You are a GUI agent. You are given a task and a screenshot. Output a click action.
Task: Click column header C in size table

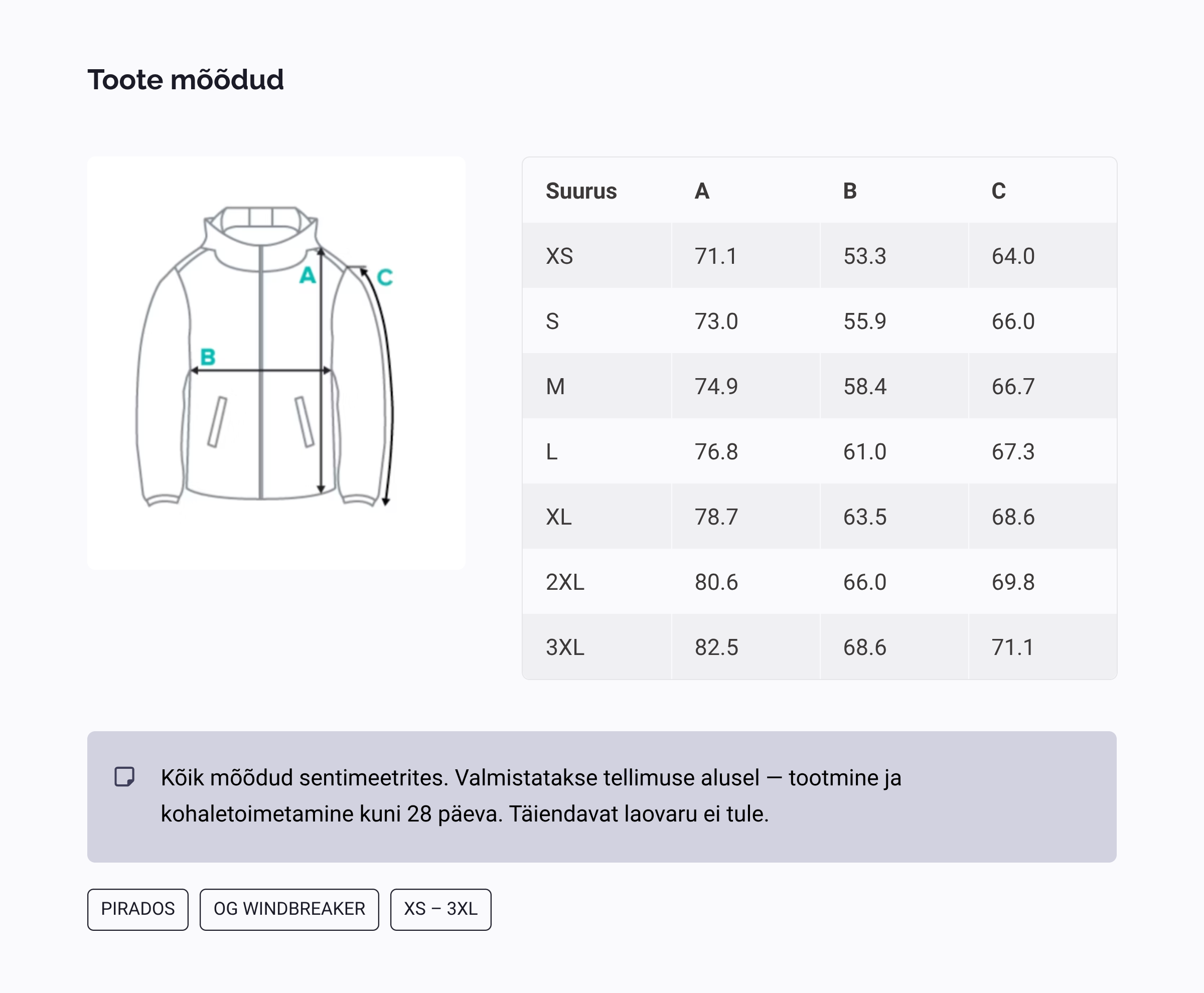pyautogui.click(x=998, y=191)
